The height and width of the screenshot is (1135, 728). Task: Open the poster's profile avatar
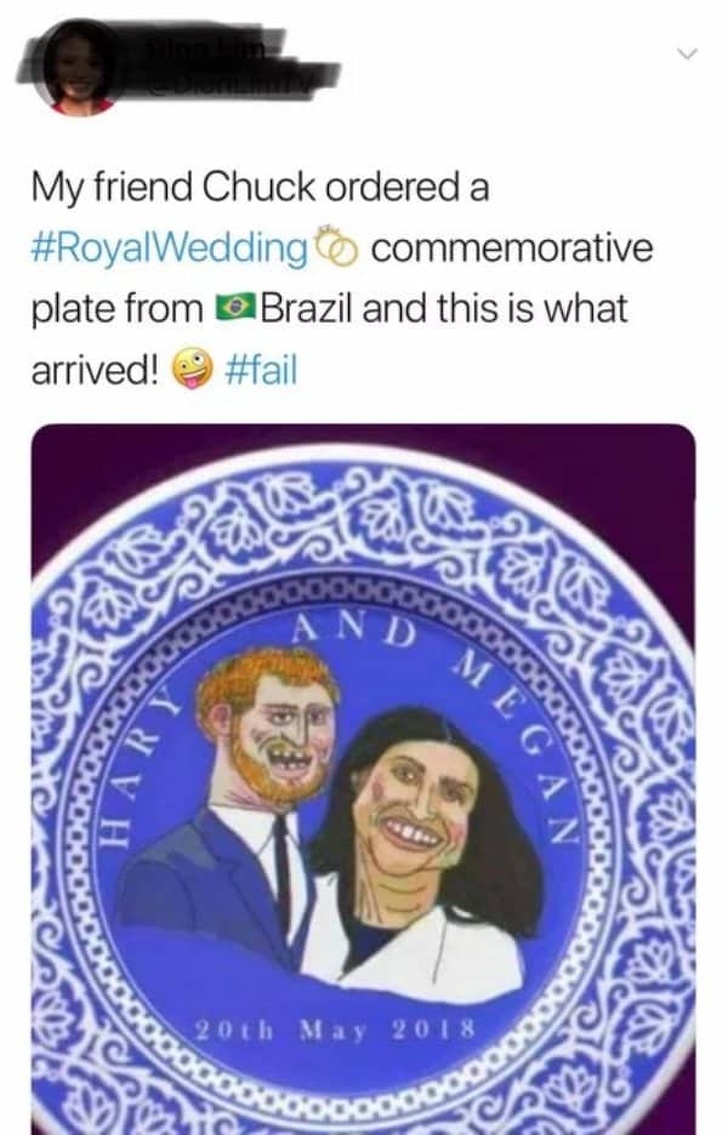(x=81, y=69)
